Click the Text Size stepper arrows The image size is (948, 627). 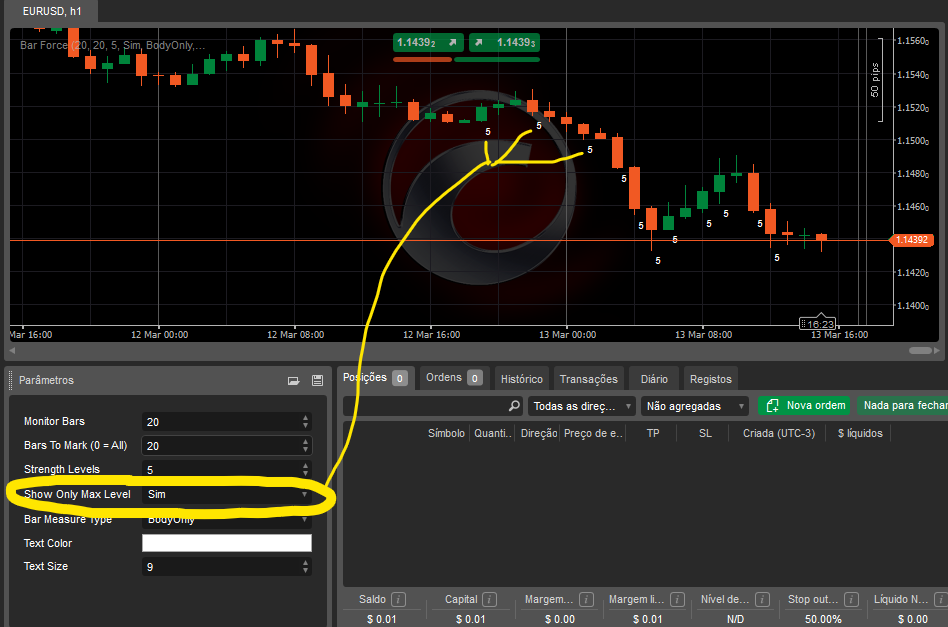tap(305, 567)
